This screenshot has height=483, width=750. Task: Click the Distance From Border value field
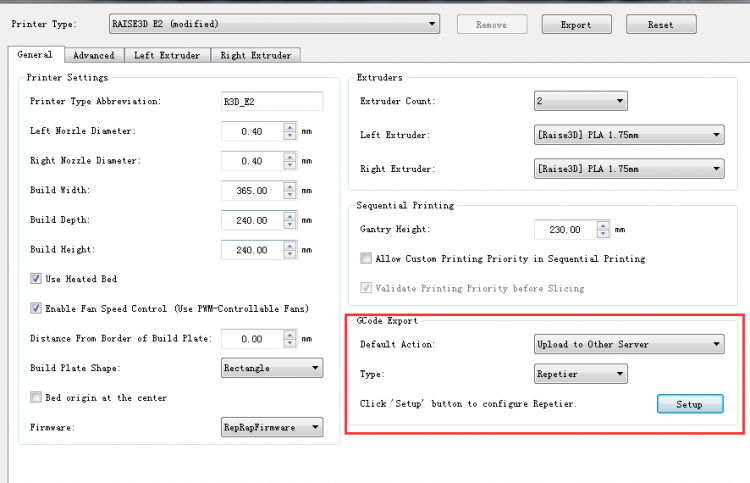[x=253, y=339]
